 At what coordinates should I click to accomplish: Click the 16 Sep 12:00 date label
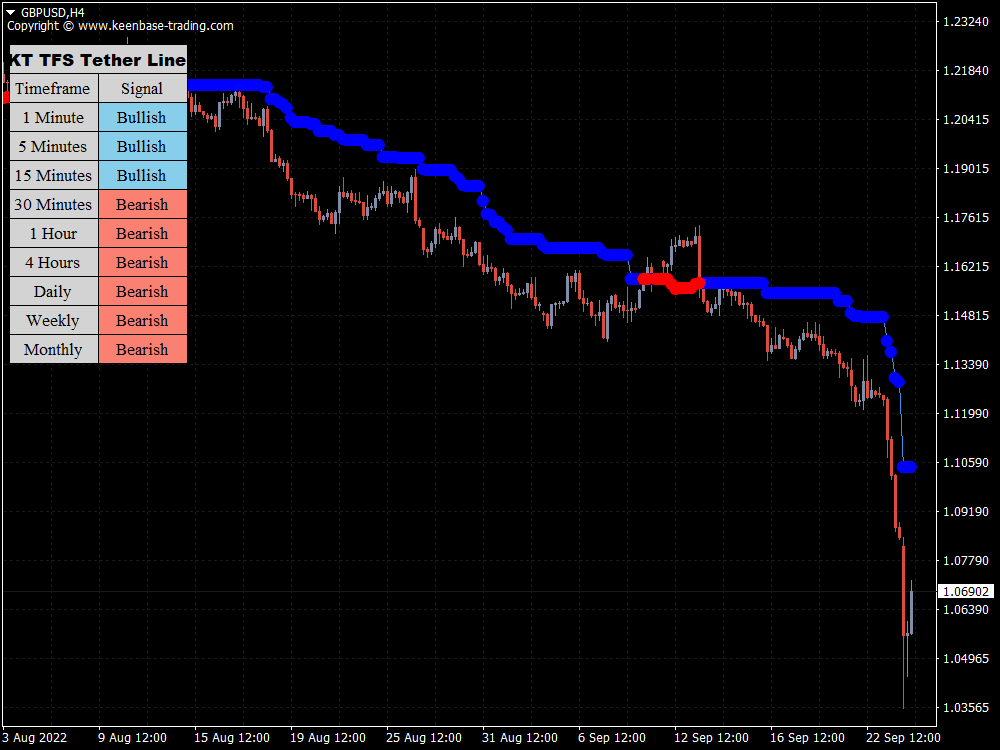pos(807,738)
